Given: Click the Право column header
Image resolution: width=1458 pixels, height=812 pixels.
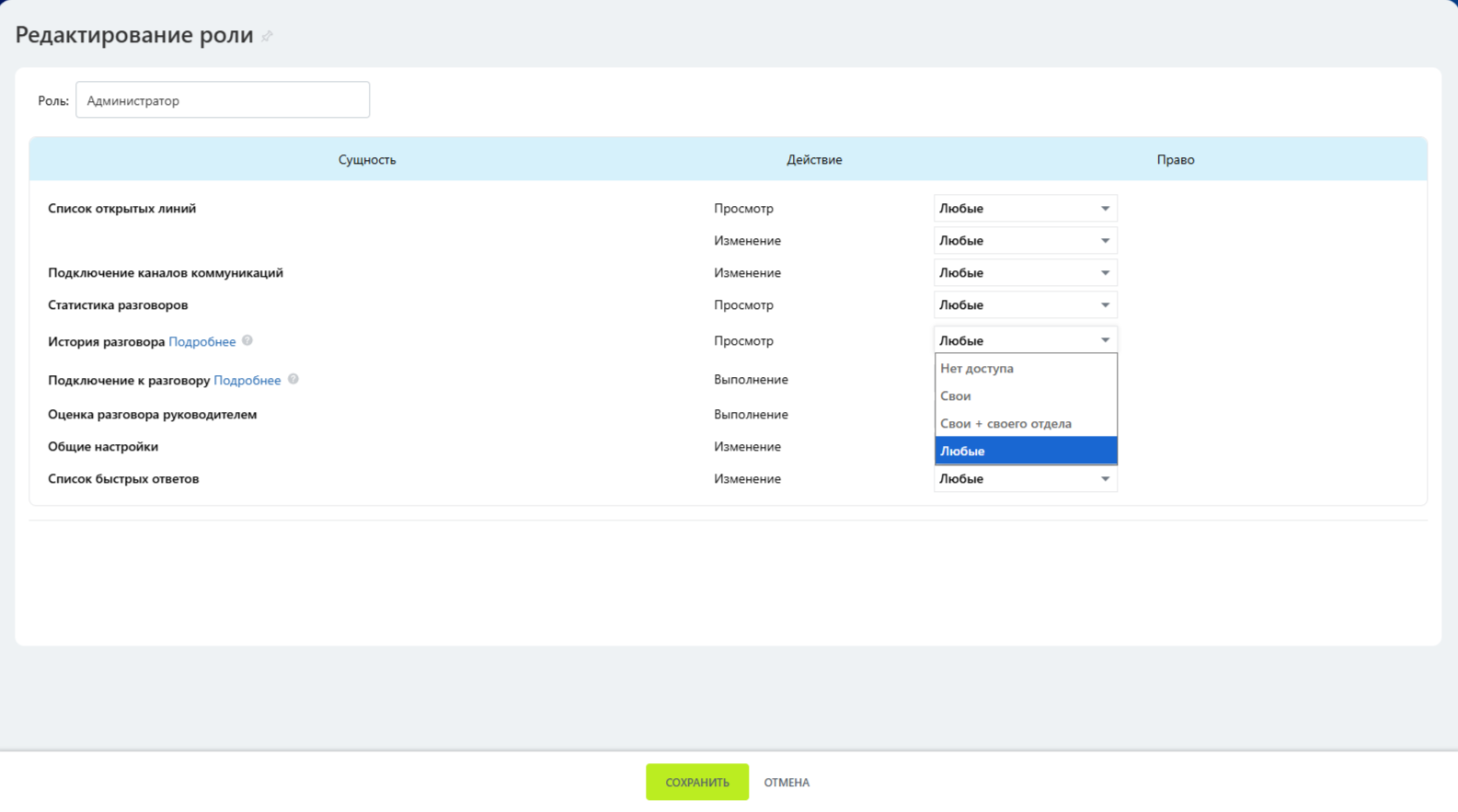Looking at the screenshot, I should pos(1175,160).
